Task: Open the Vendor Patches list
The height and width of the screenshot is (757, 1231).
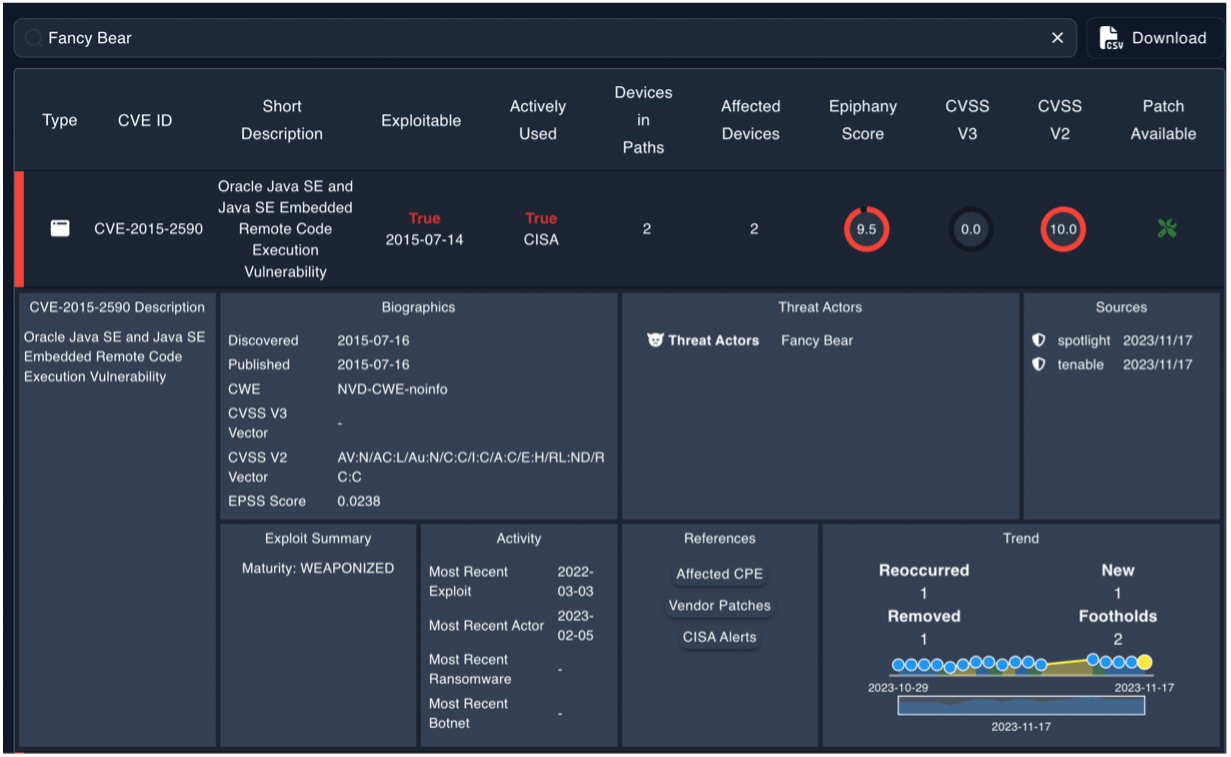Action: tap(719, 605)
